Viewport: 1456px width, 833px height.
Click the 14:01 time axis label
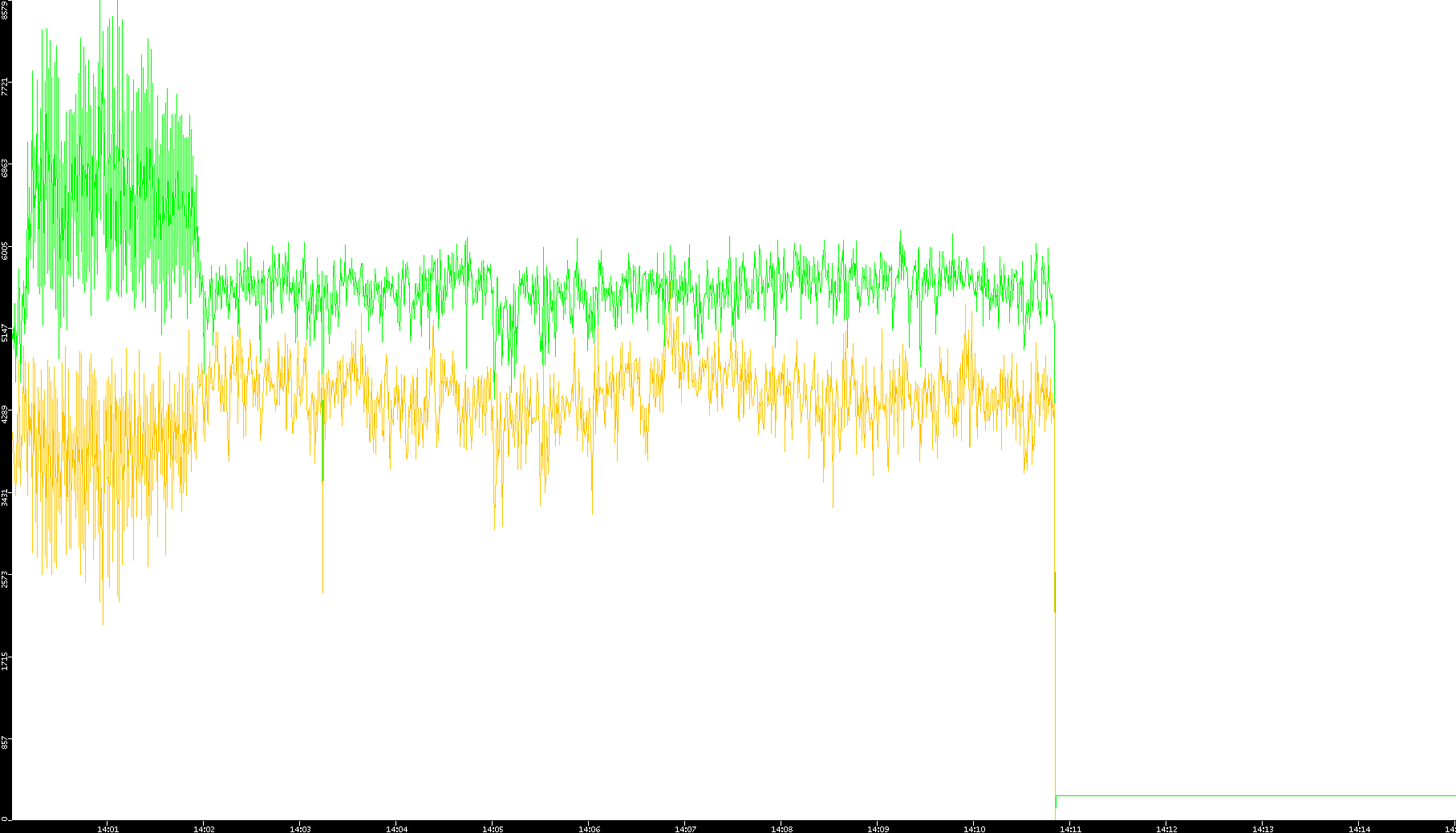click(x=107, y=828)
